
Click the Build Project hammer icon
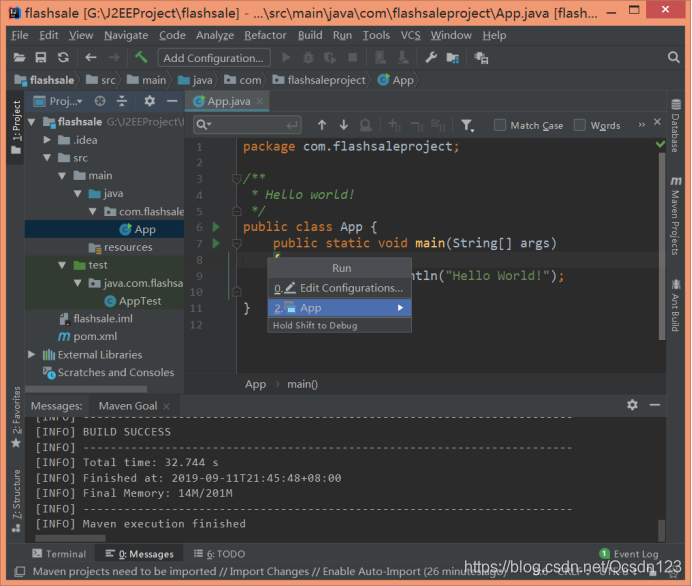141,57
